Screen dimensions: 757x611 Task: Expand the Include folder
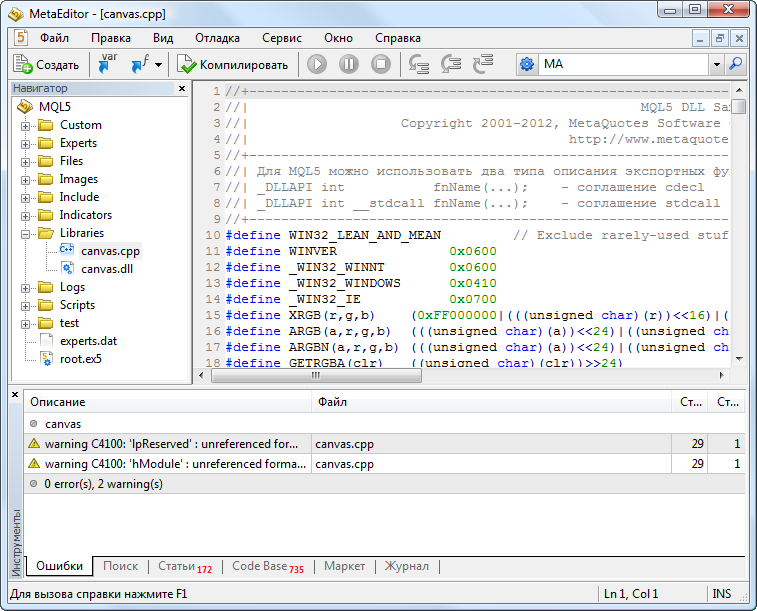[x=26, y=198]
